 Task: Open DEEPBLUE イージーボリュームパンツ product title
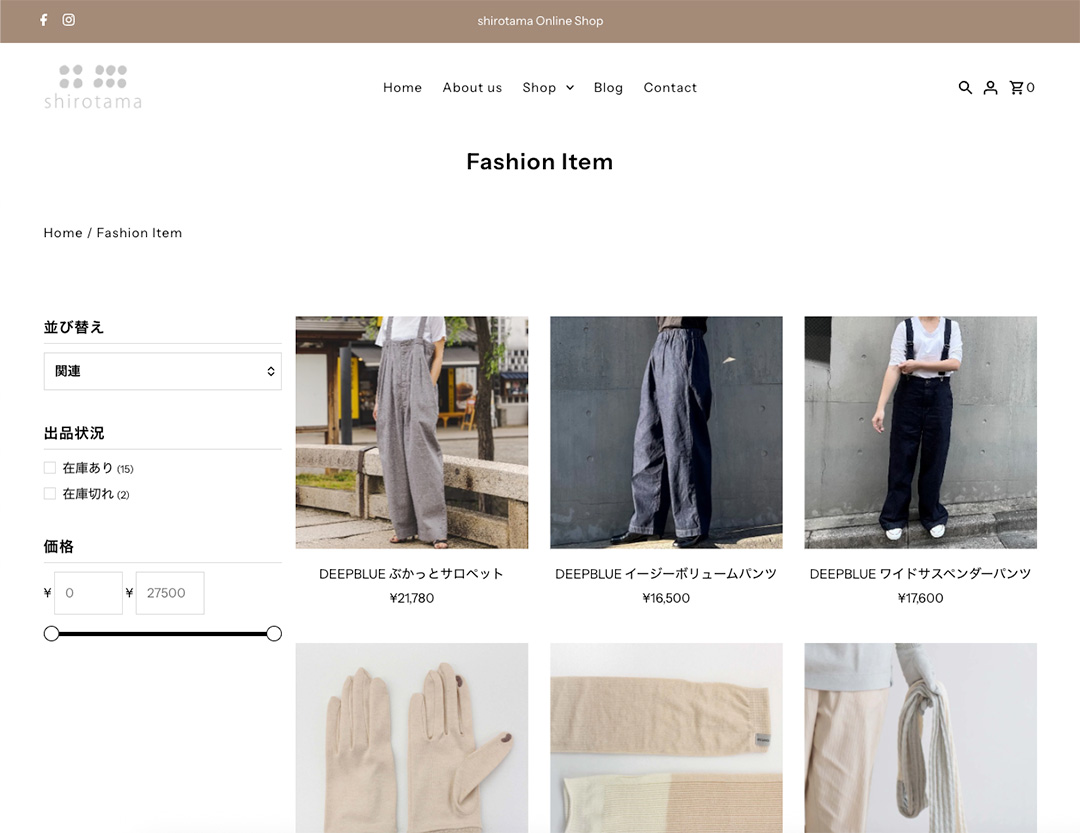click(666, 574)
